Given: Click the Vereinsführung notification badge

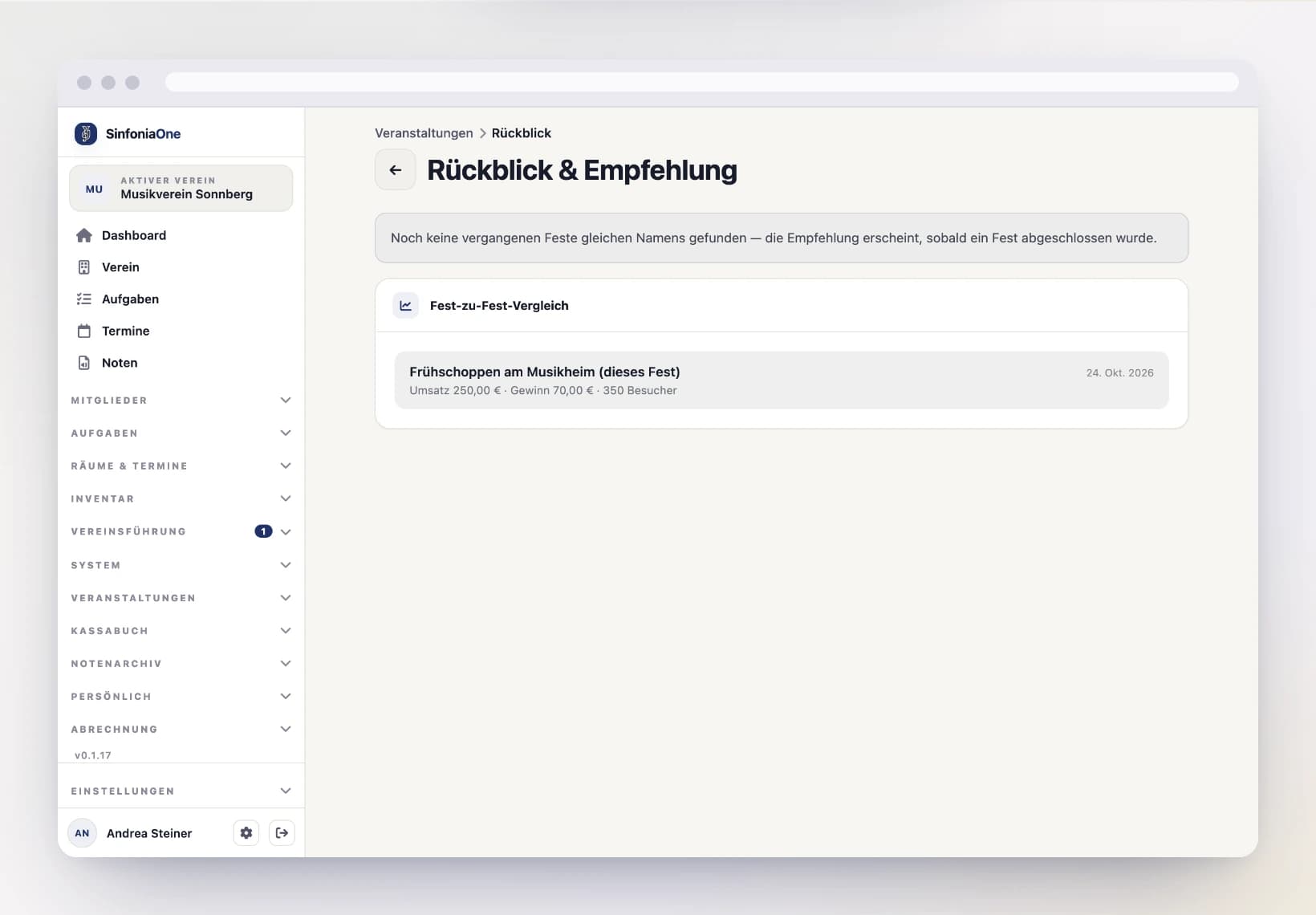Looking at the screenshot, I should [x=263, y=531].
